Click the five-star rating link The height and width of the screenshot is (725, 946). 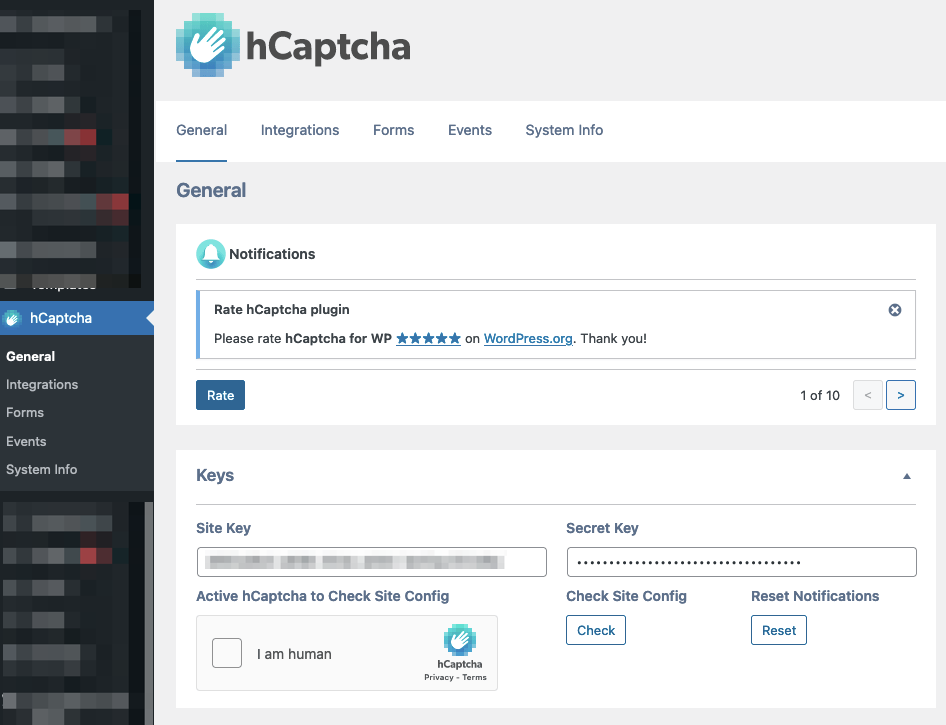(x=428, y=338)
